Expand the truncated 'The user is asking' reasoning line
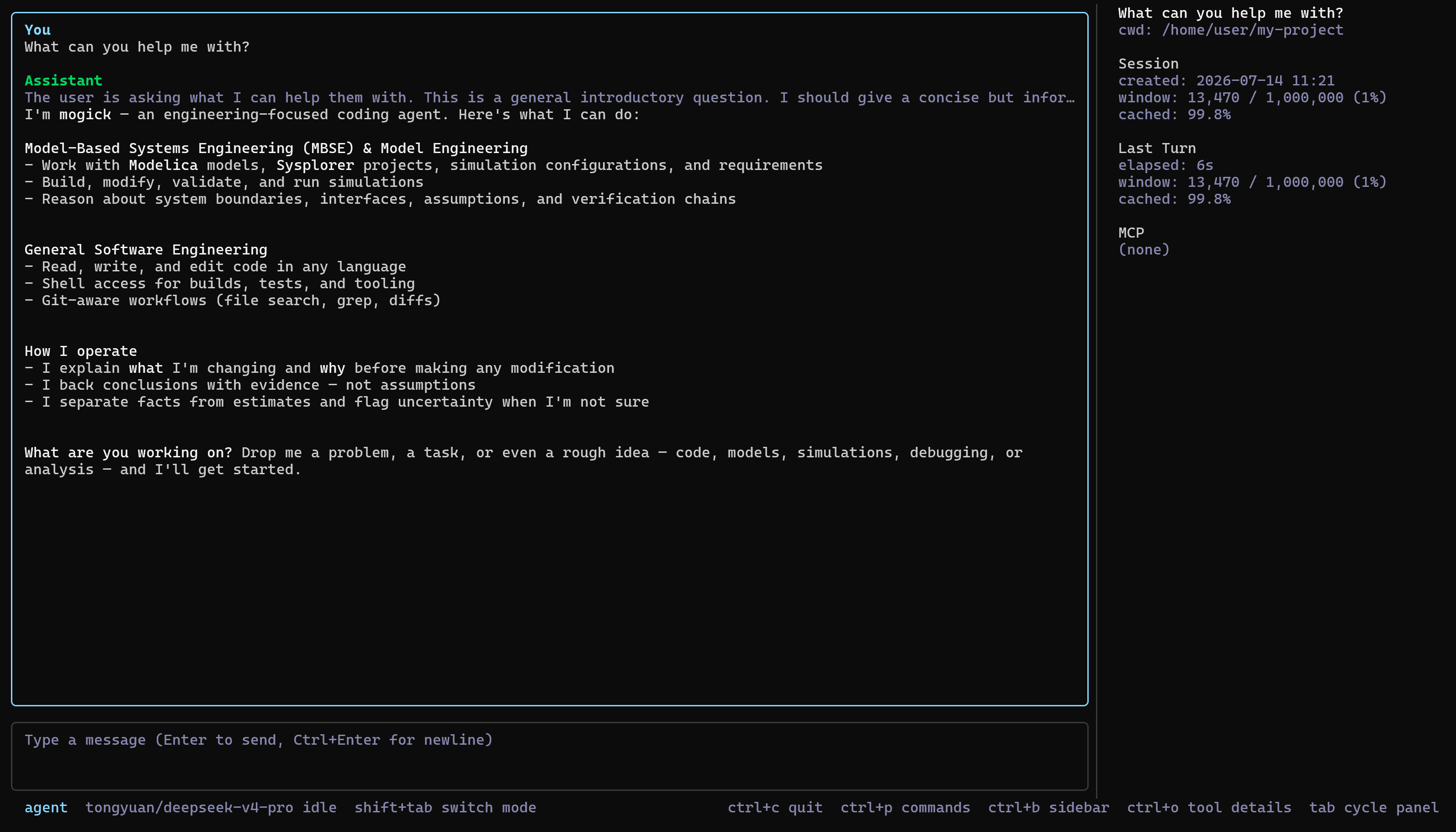1456x832 pixels. tap(550, 98)
